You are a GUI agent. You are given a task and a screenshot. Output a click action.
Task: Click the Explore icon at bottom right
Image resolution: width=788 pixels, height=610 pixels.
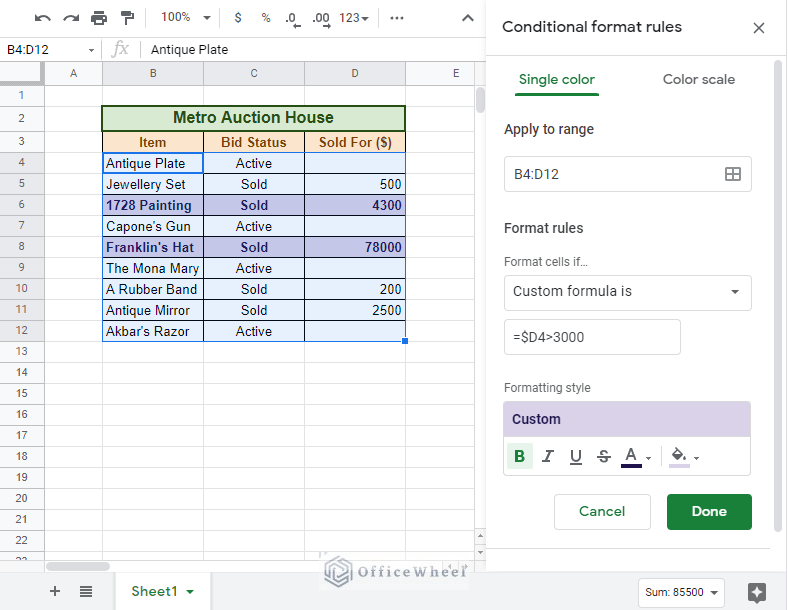pyautogui.click(x=757, y=592)
